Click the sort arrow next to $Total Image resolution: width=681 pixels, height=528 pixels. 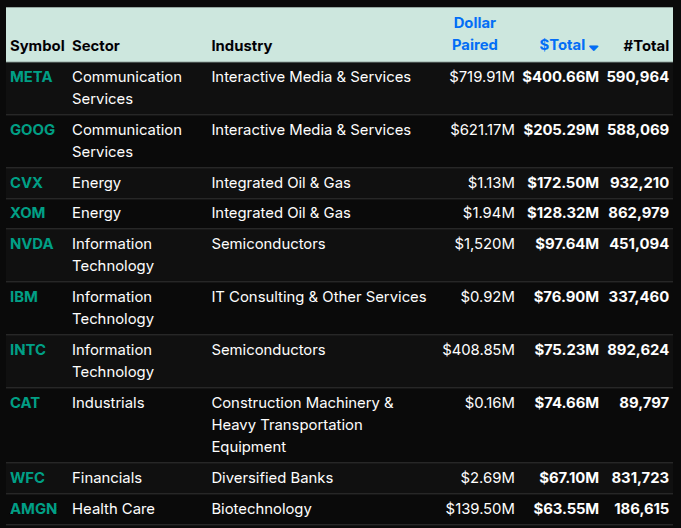point(594,48)
